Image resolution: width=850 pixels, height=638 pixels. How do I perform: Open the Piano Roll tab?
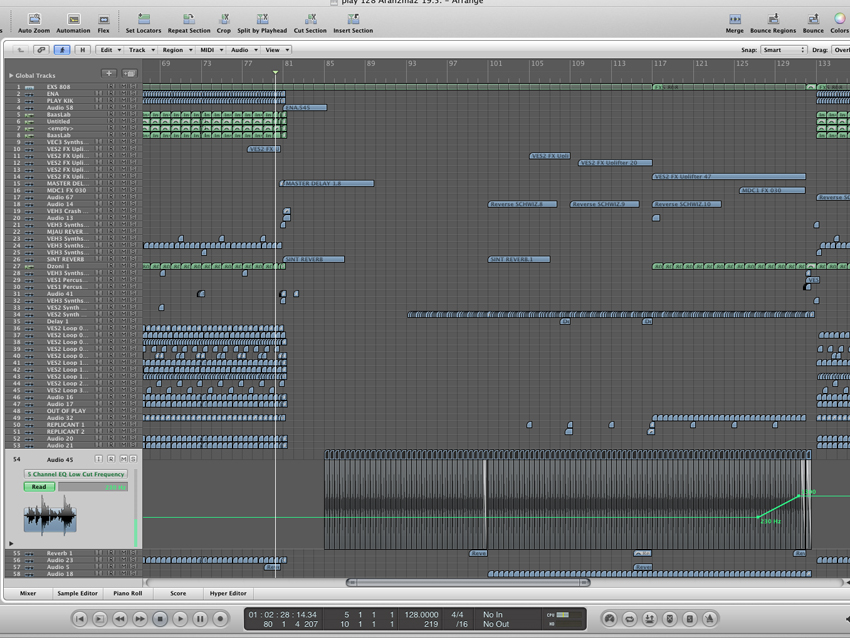pos(127,594)
